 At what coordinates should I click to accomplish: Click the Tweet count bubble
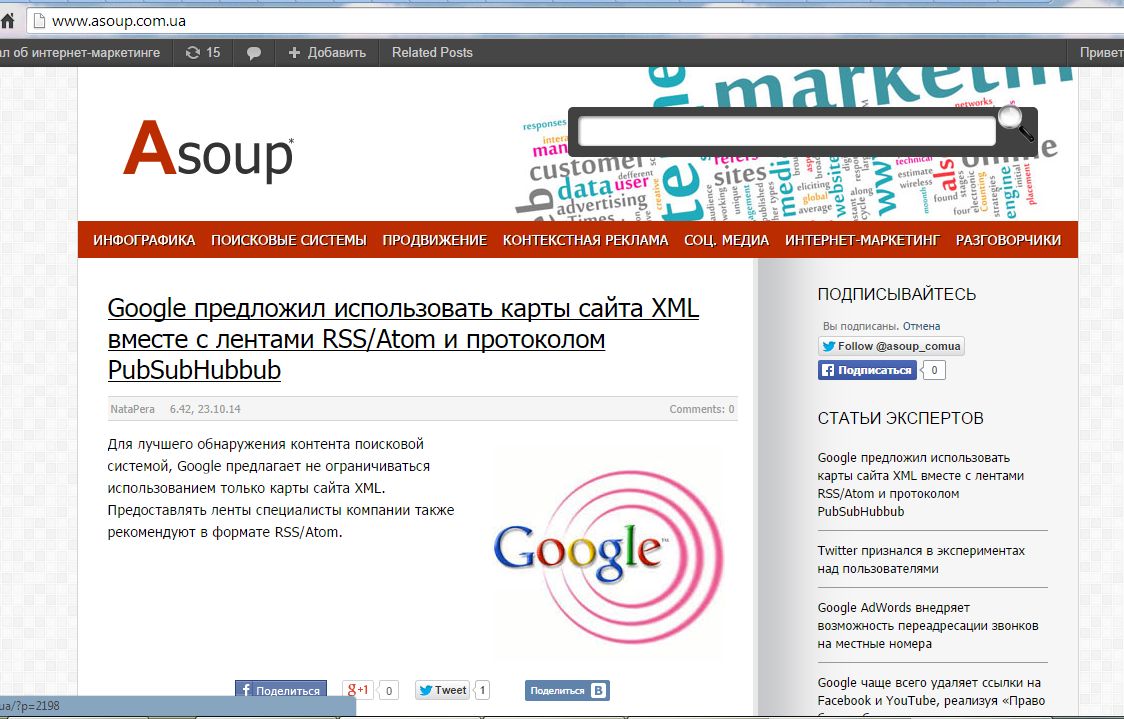pos(482,690)
